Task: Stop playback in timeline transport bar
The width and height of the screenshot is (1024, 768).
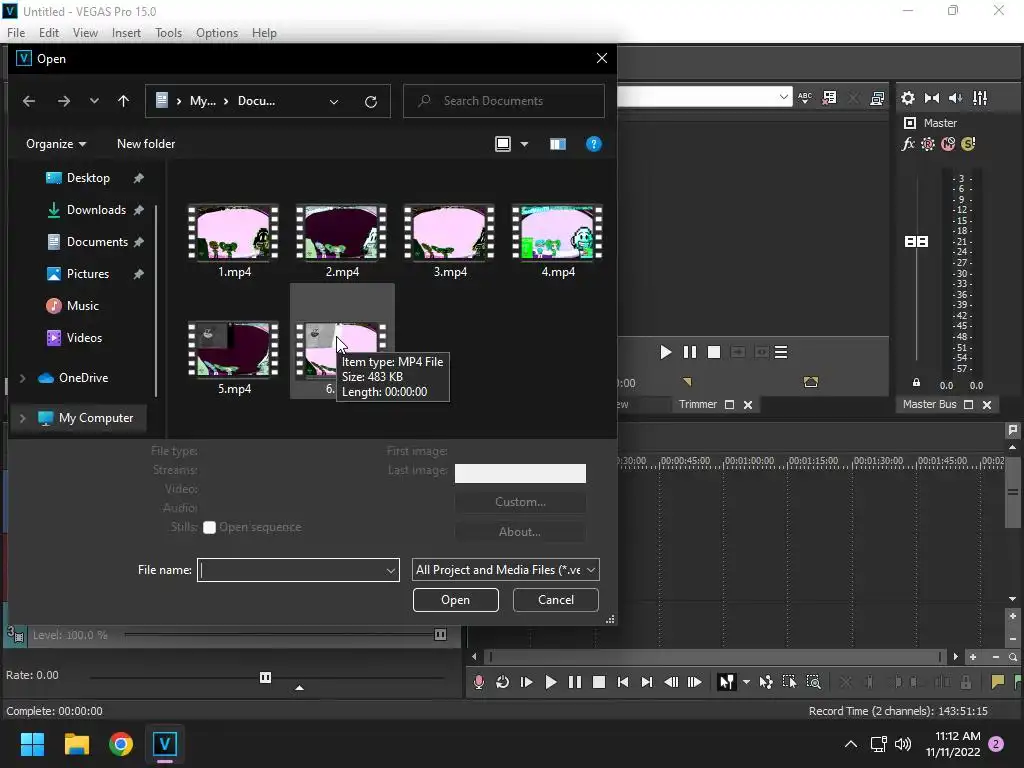Action: pyautogui.click(x=598, y=682)
